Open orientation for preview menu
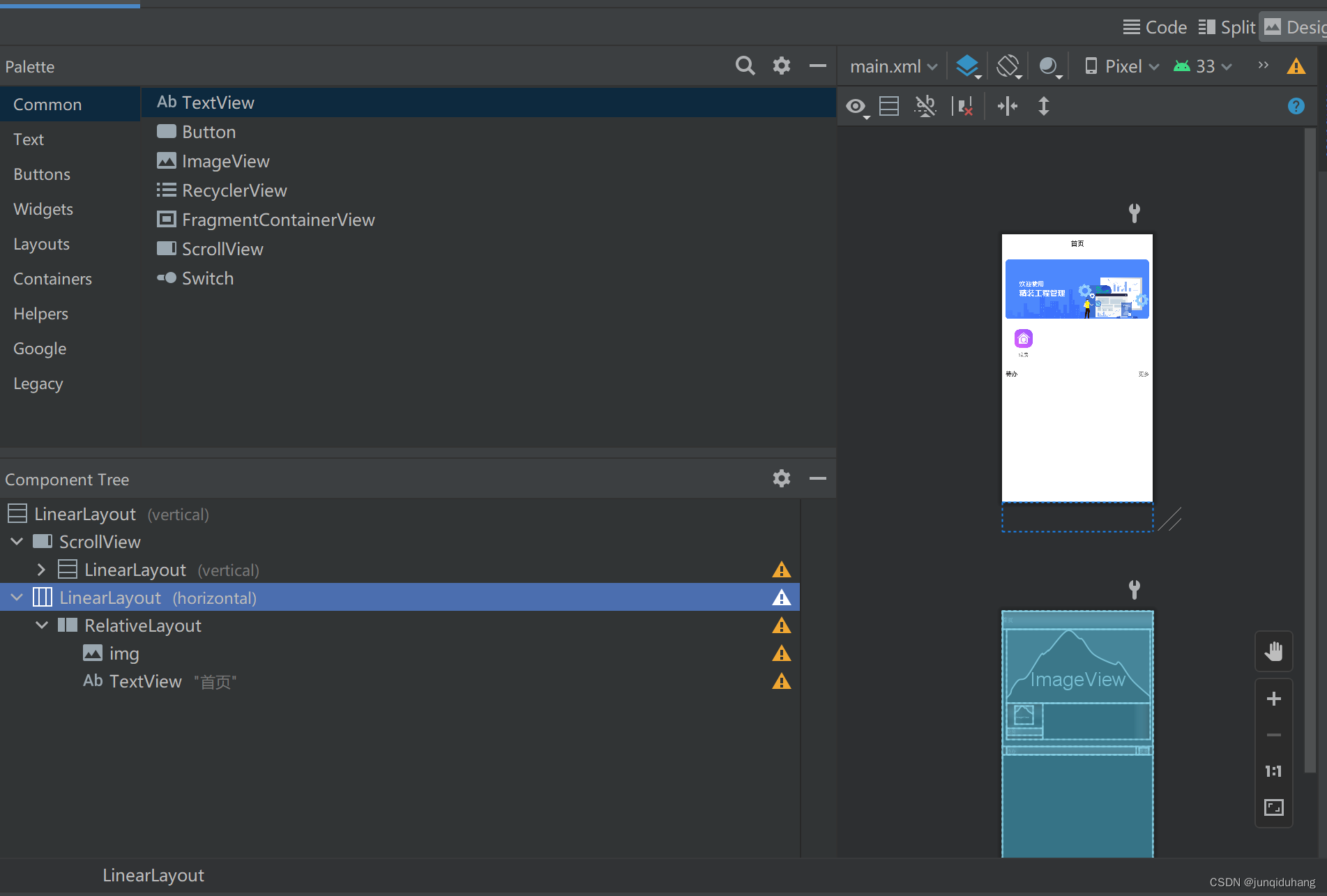This screenshot has height=896, width=1327. [x=1008, y=66]
